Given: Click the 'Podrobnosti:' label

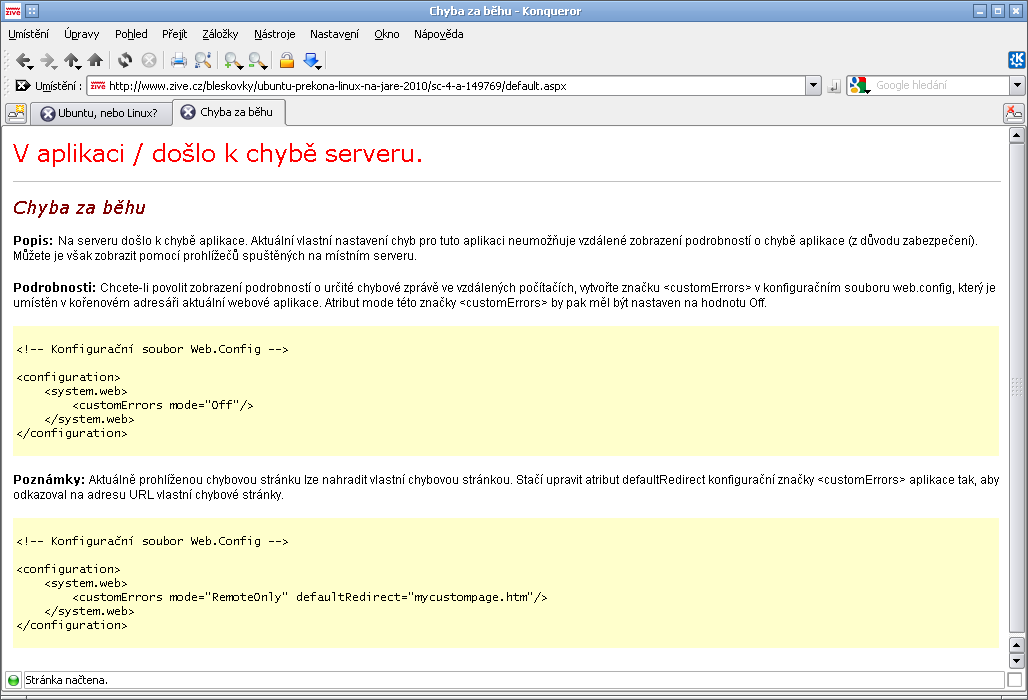Looking at the screenshot, I should coord(54,288).
